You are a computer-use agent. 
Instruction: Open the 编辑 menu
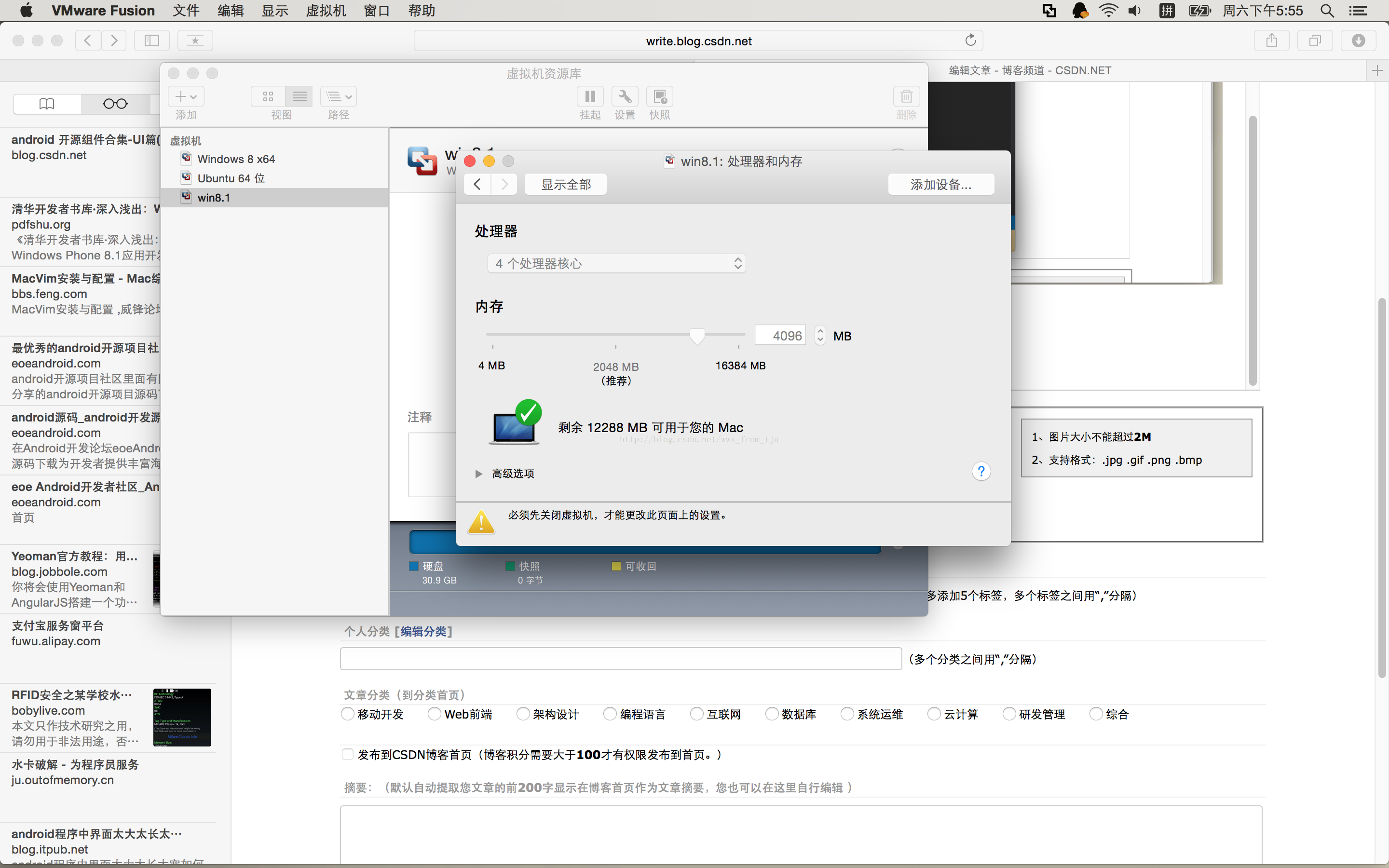pyautogui.click(x=231, y=10)
